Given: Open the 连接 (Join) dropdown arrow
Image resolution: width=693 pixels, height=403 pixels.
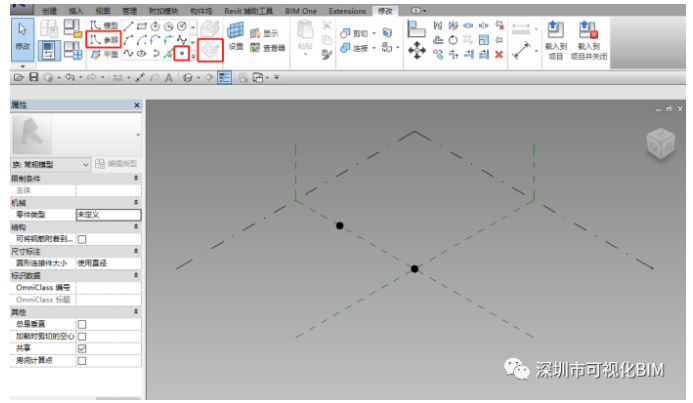Looking at the screenshot, I should click(375, 48).
